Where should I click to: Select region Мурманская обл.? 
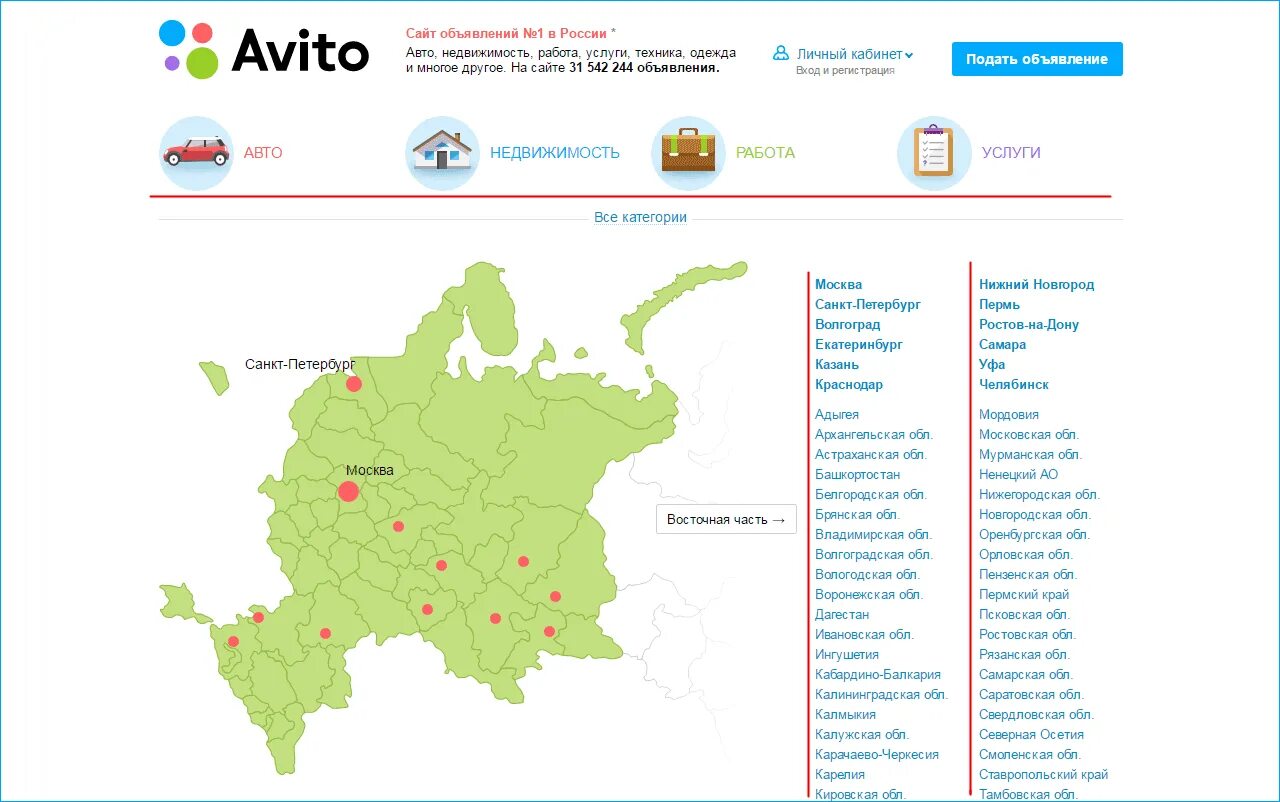(1031, 454)
